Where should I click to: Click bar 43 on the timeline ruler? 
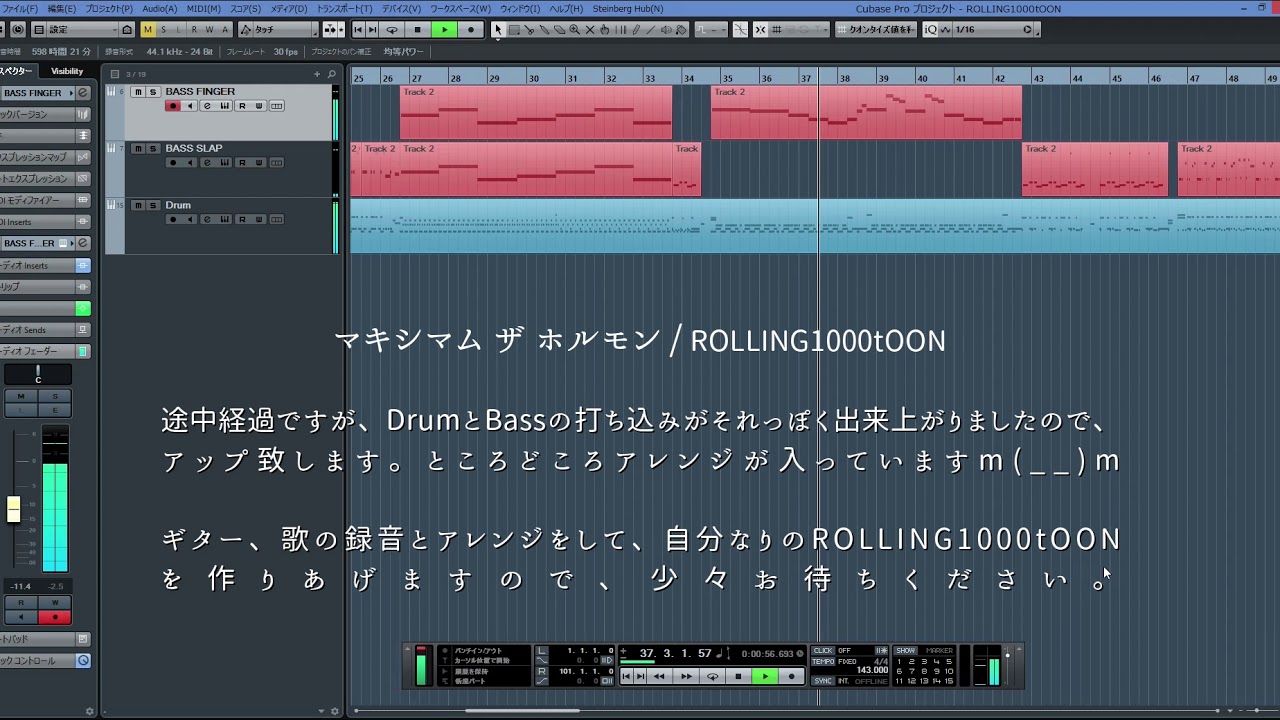1039,77
